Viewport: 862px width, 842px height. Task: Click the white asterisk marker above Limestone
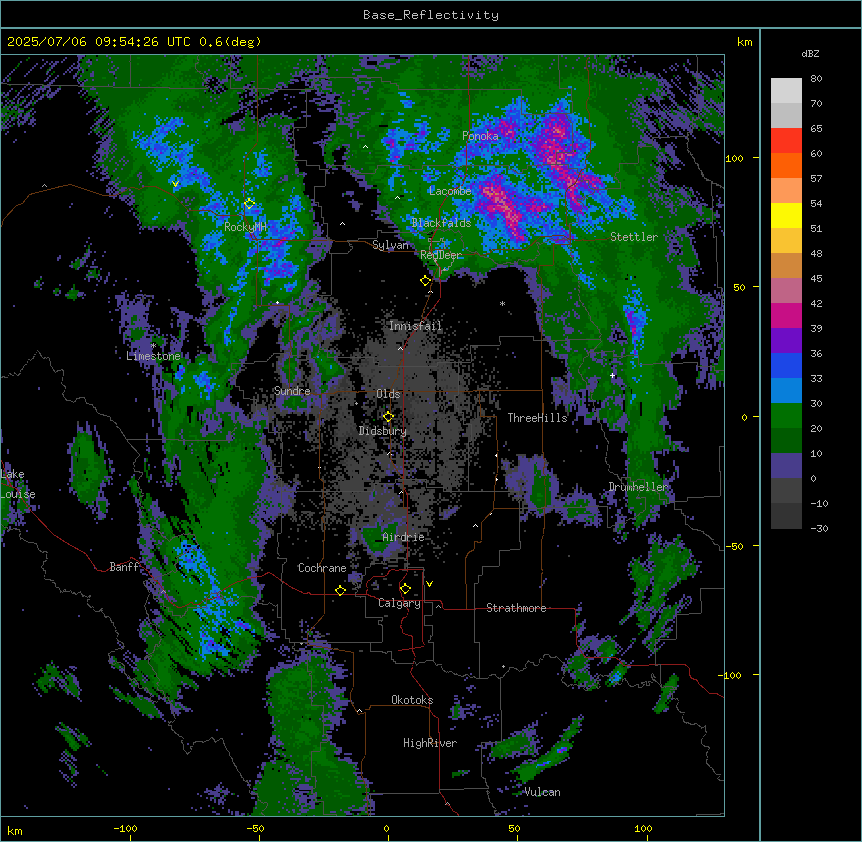click(153, 346)
